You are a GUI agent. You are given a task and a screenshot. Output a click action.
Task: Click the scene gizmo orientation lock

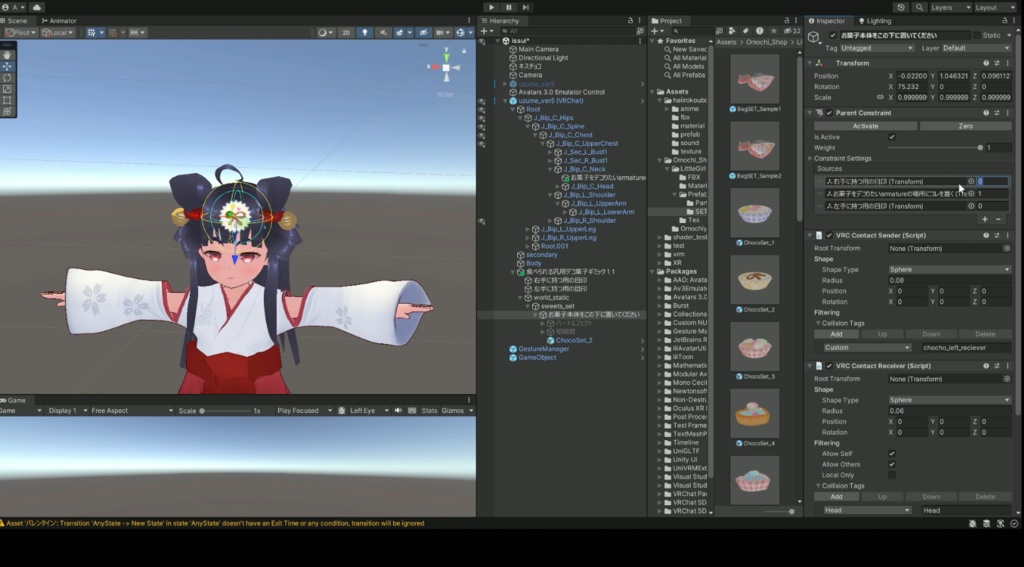tap(464, 50)
